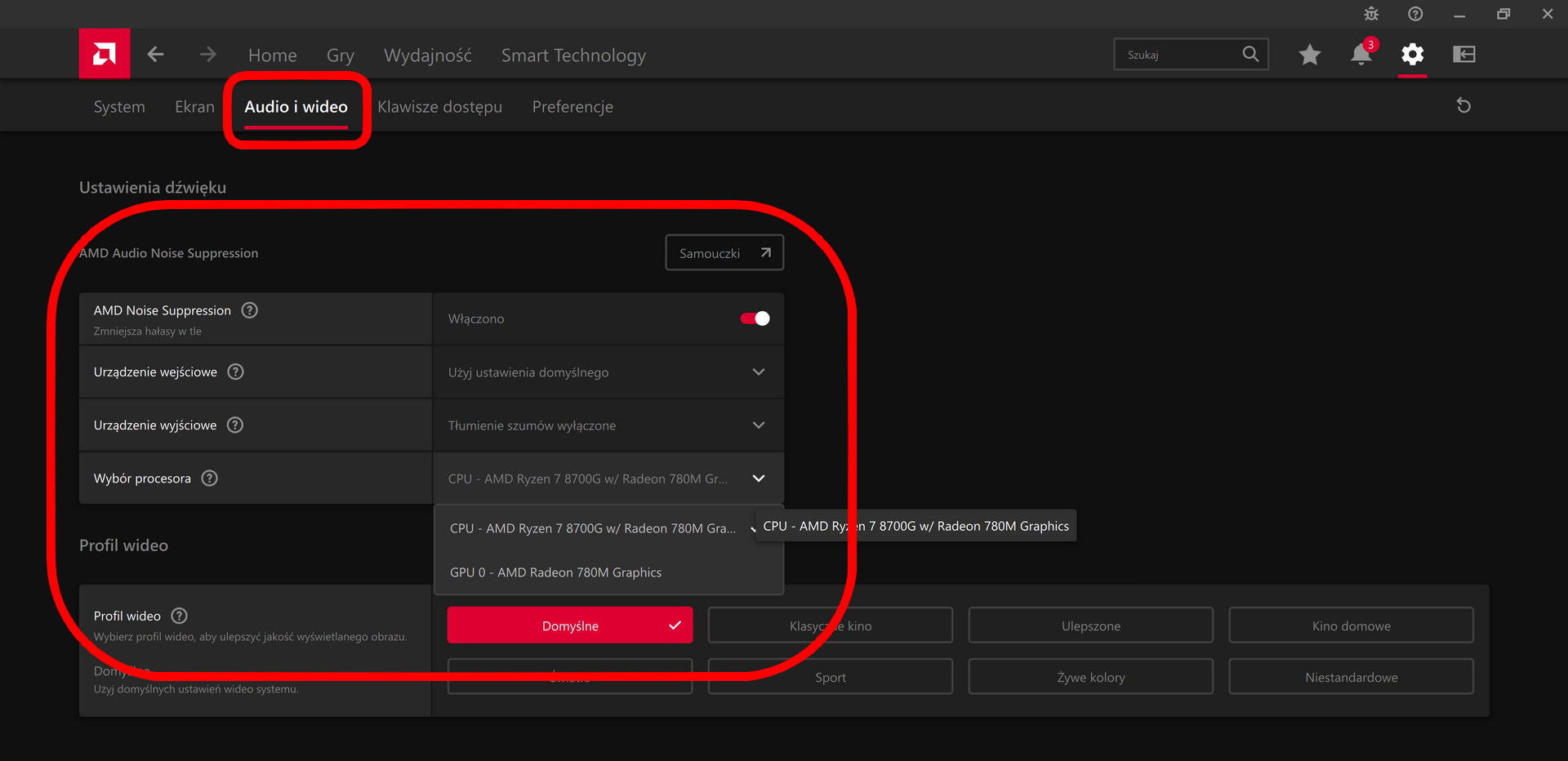Select Klasyczne kino video profile
The width and height of the screenshot is (1568, 761).
831,625
